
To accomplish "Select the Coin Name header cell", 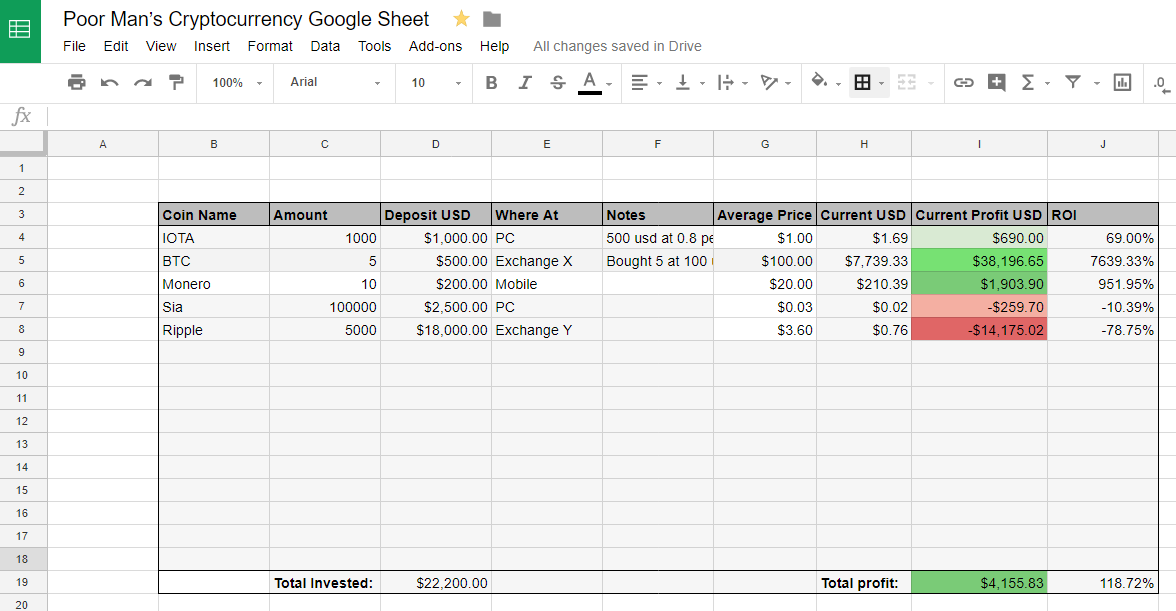I will pos(214,214).
